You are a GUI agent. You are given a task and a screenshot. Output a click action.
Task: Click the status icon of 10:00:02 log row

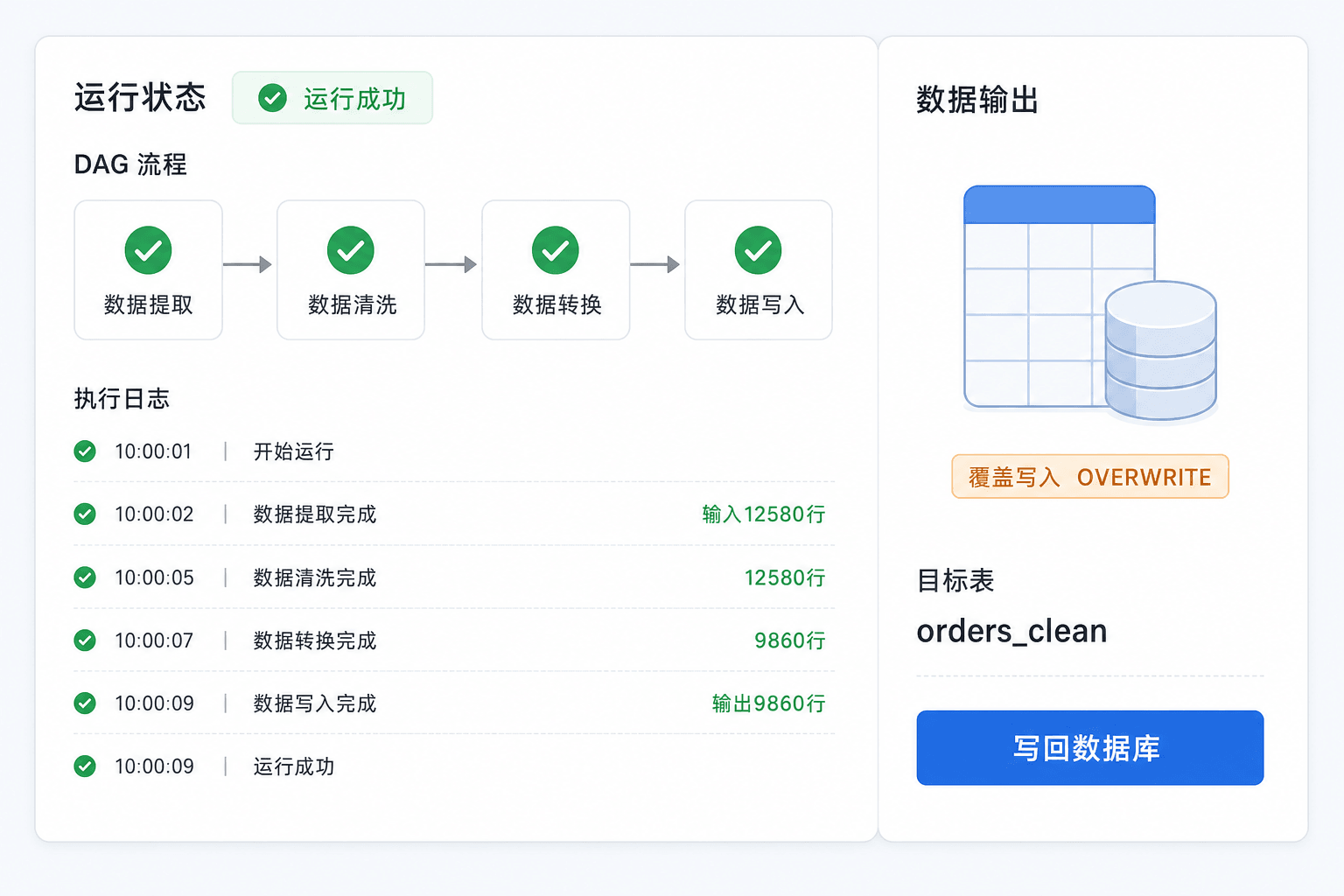click(x=85, y=514)
